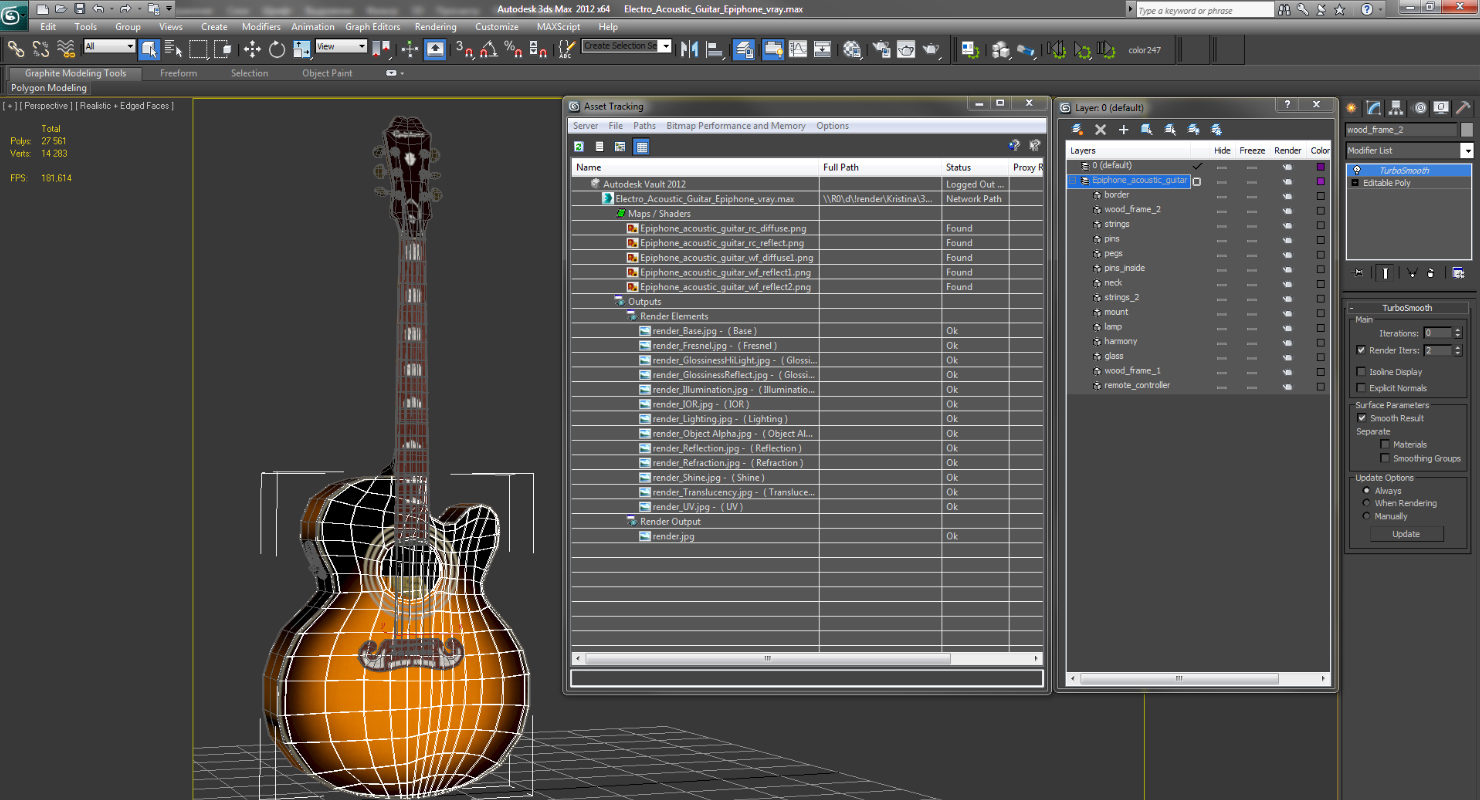
Task: Toggle Angle Snap icon
Action: coord(489,48)
